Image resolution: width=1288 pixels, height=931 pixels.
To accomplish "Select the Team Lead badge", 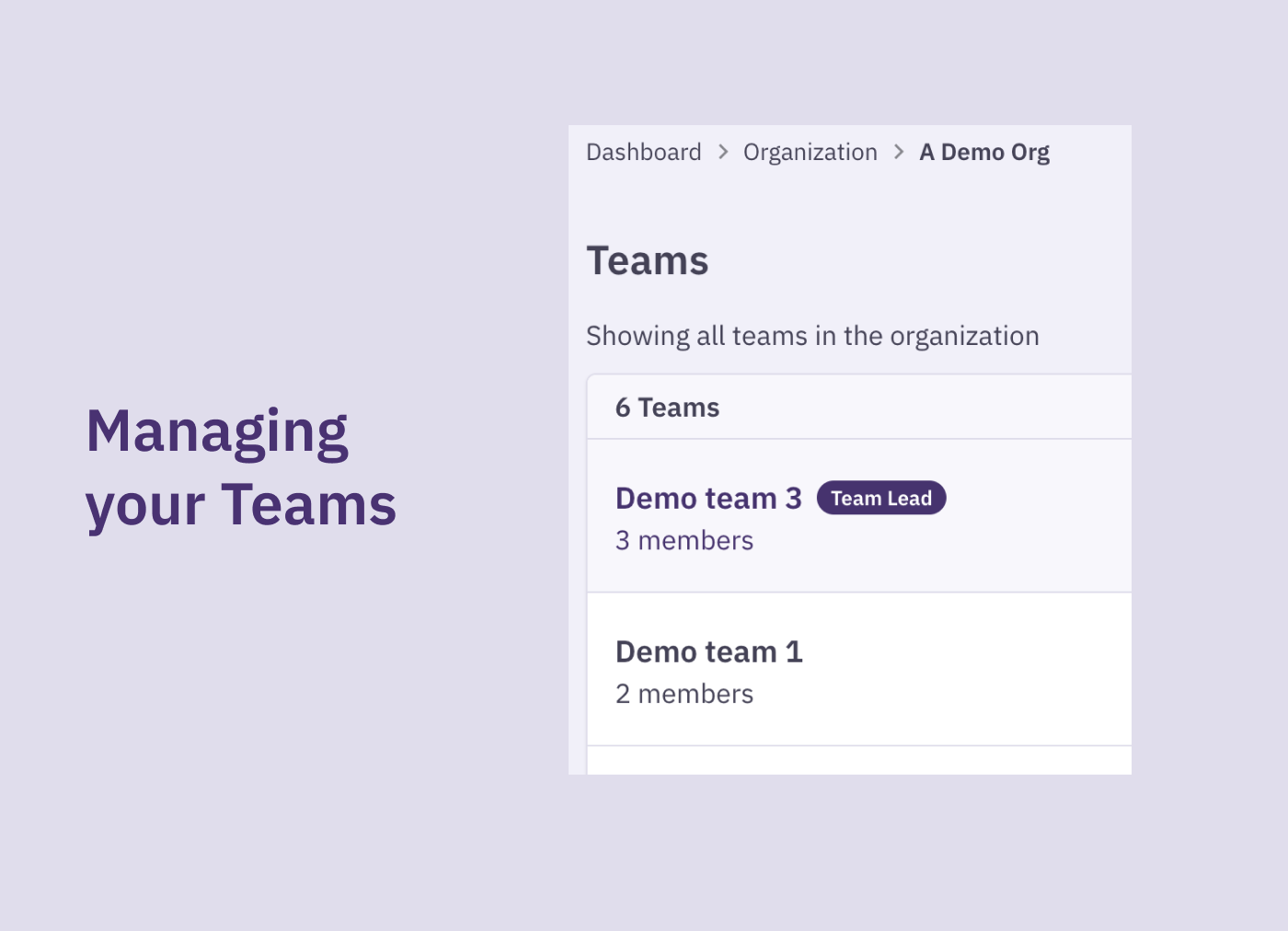I will pyautogui.click(x=880, y=498).
